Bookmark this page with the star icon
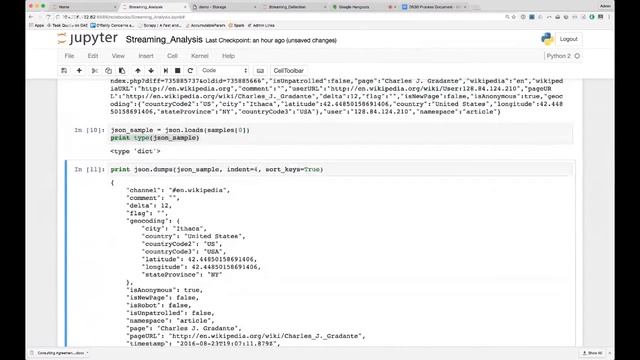 click(514, 17)
